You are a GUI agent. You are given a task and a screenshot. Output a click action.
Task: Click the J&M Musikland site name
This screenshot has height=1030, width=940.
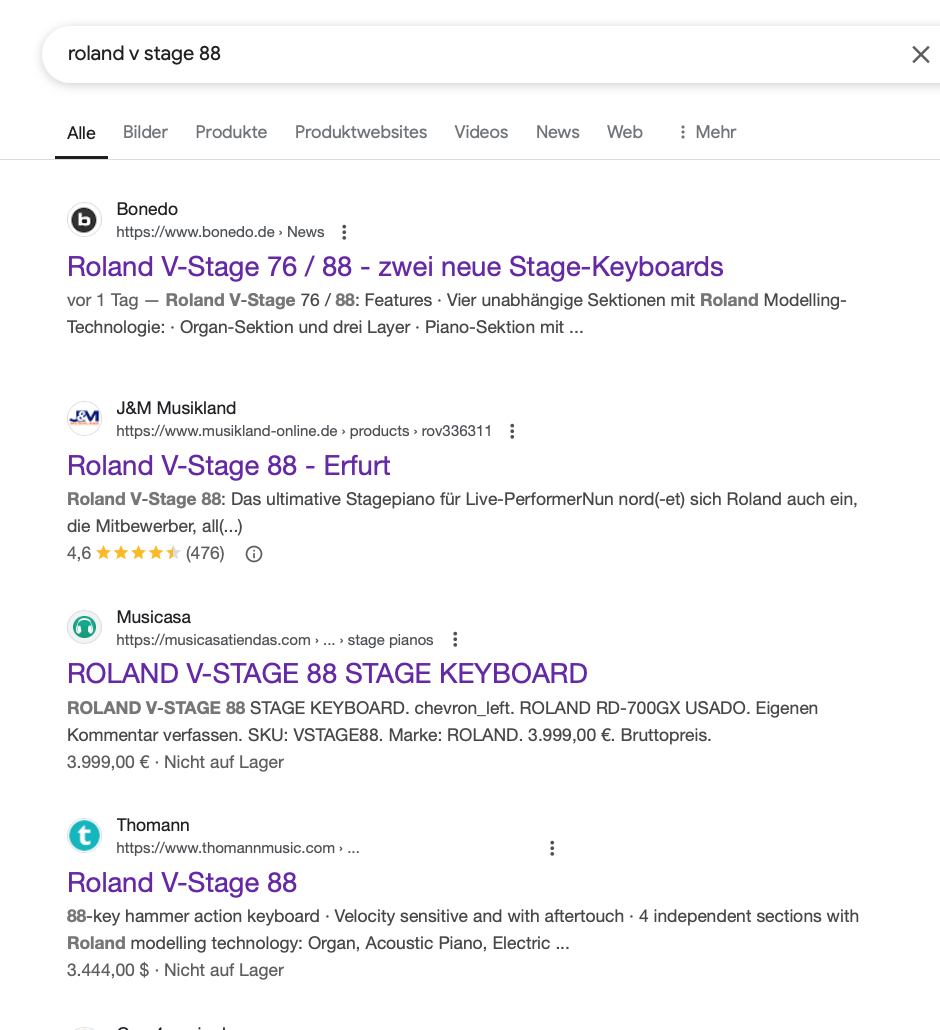[176, 408]
